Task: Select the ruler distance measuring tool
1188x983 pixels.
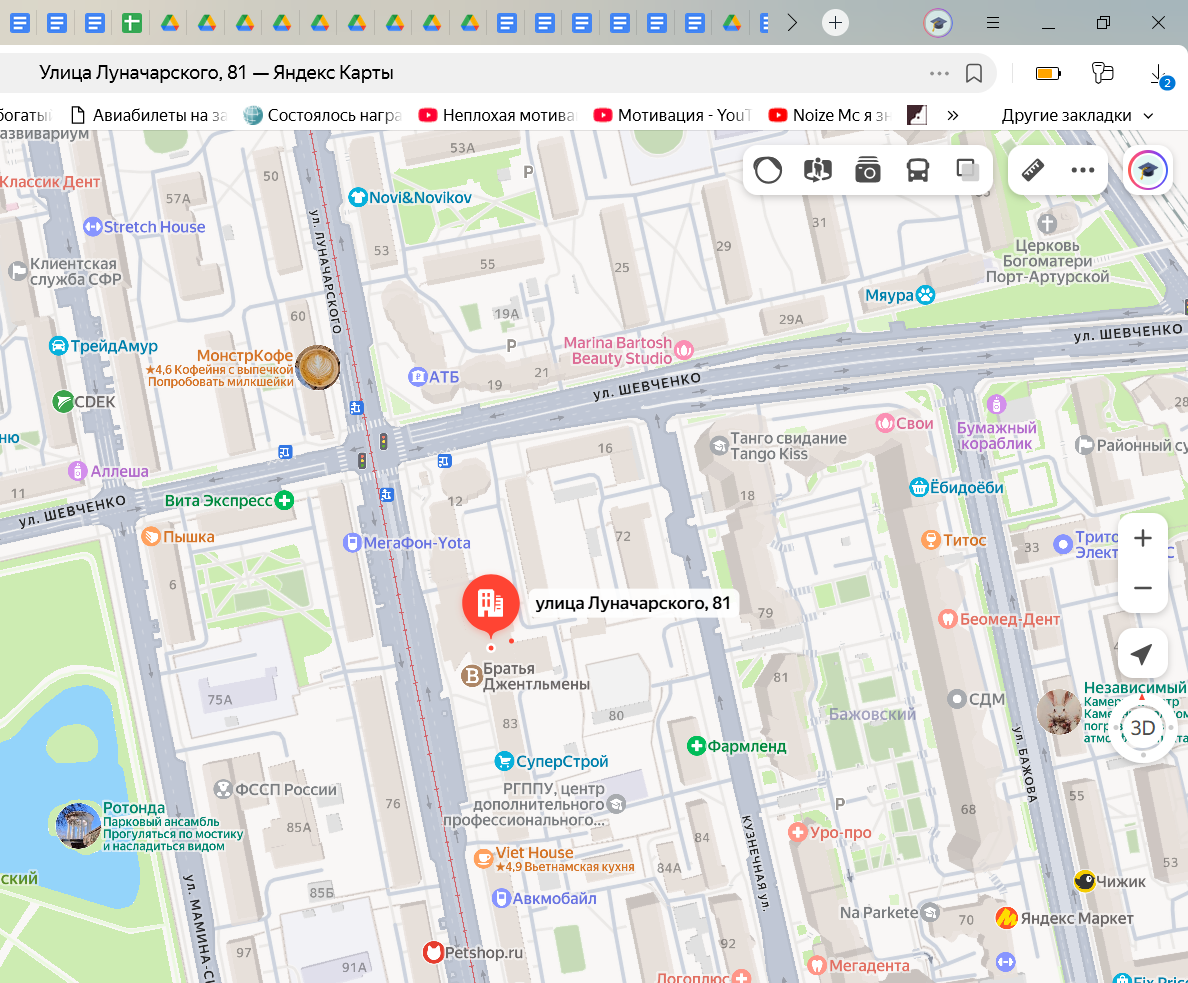Action: pos(1033,171)
